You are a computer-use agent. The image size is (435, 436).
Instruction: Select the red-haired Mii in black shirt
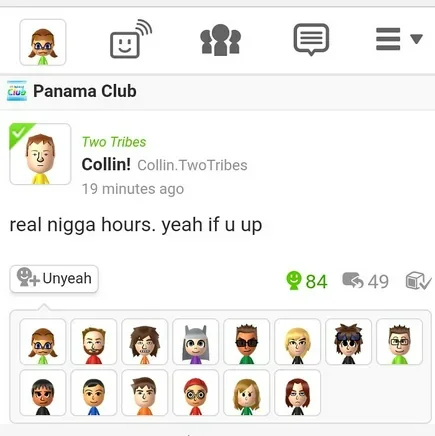point(297,393)
